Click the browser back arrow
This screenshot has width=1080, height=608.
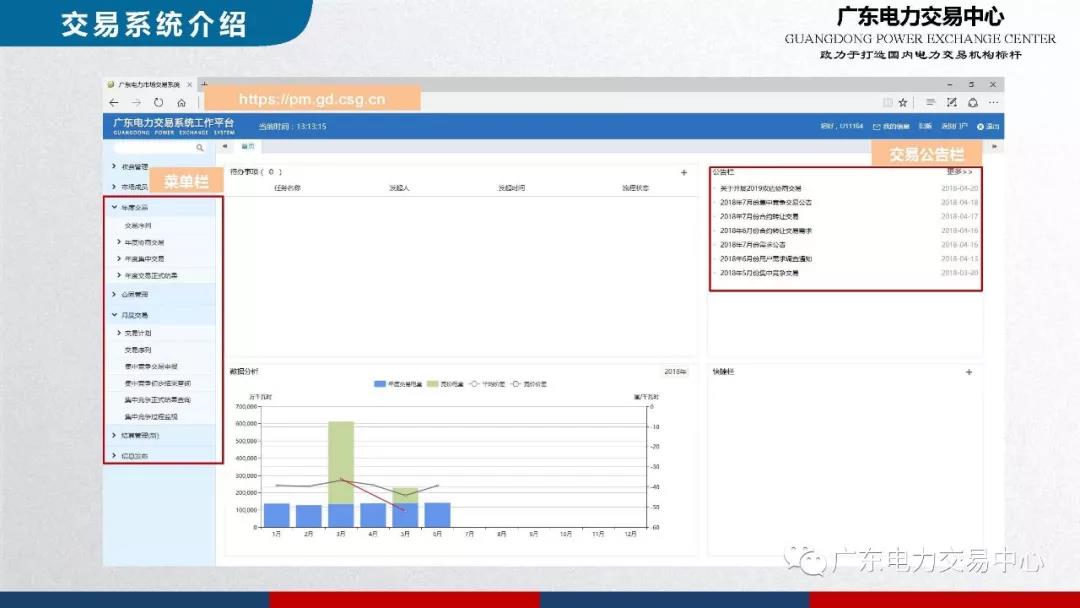coord(114,103)
